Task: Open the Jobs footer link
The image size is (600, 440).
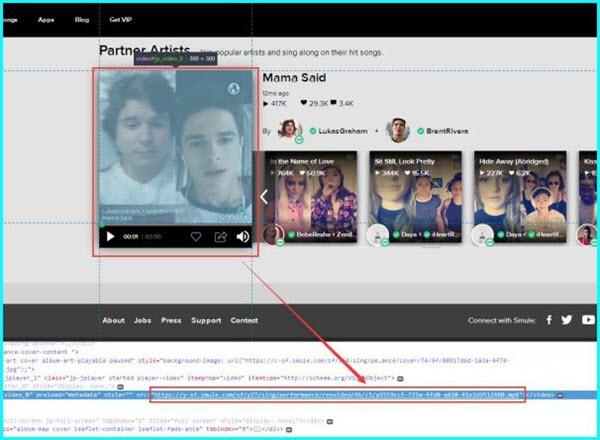Action: coord(142,321)
